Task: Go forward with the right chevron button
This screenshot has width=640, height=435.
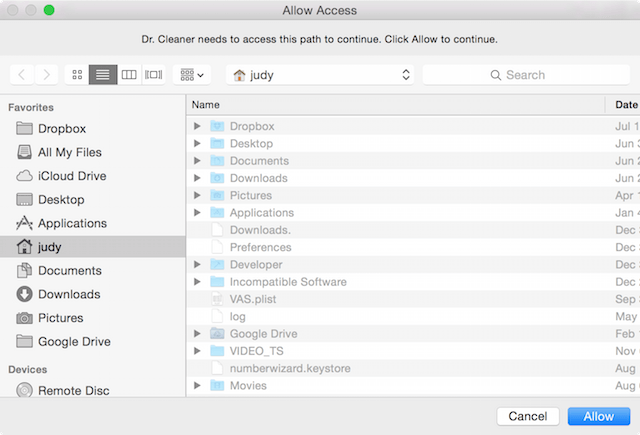Action: tap(46, 75)
